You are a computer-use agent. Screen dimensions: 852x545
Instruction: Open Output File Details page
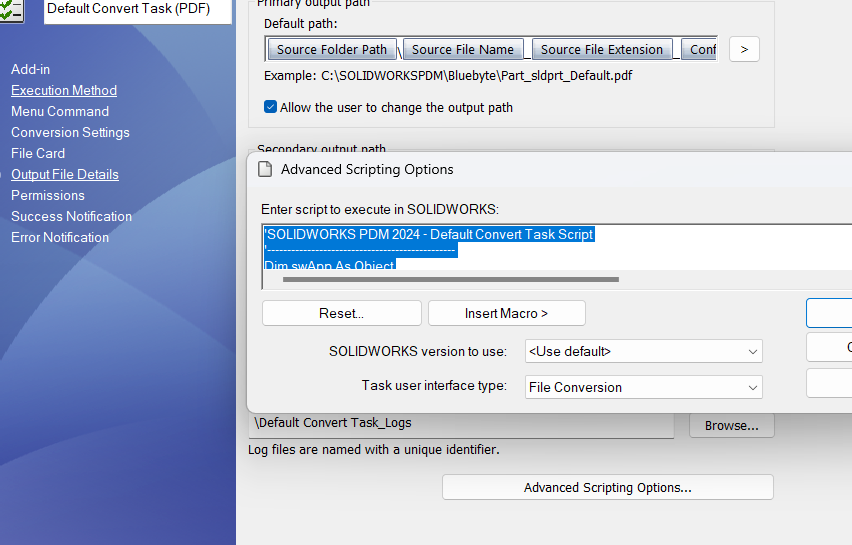pyautogui.click(x=65, y=174)
